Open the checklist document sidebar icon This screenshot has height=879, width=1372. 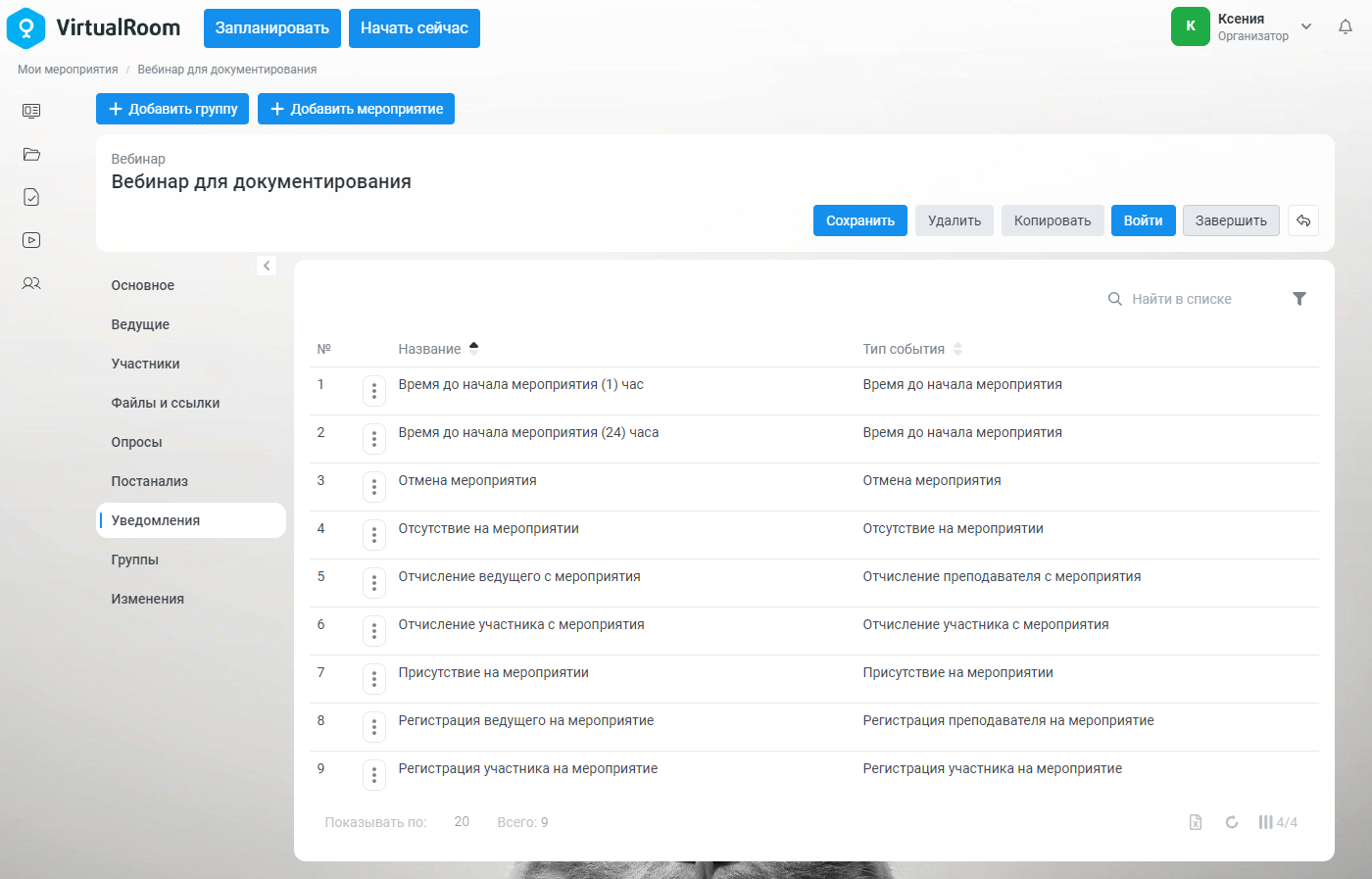point(31,197)
